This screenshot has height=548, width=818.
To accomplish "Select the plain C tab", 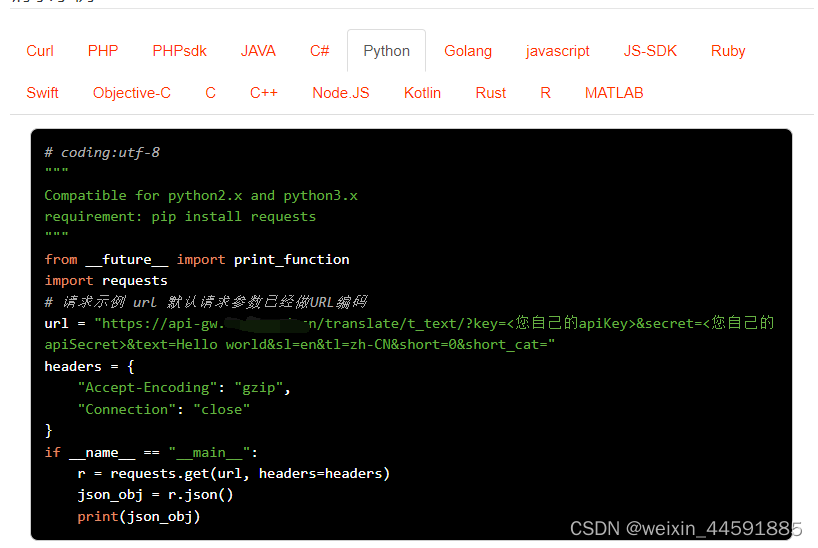I will point(210,93).
